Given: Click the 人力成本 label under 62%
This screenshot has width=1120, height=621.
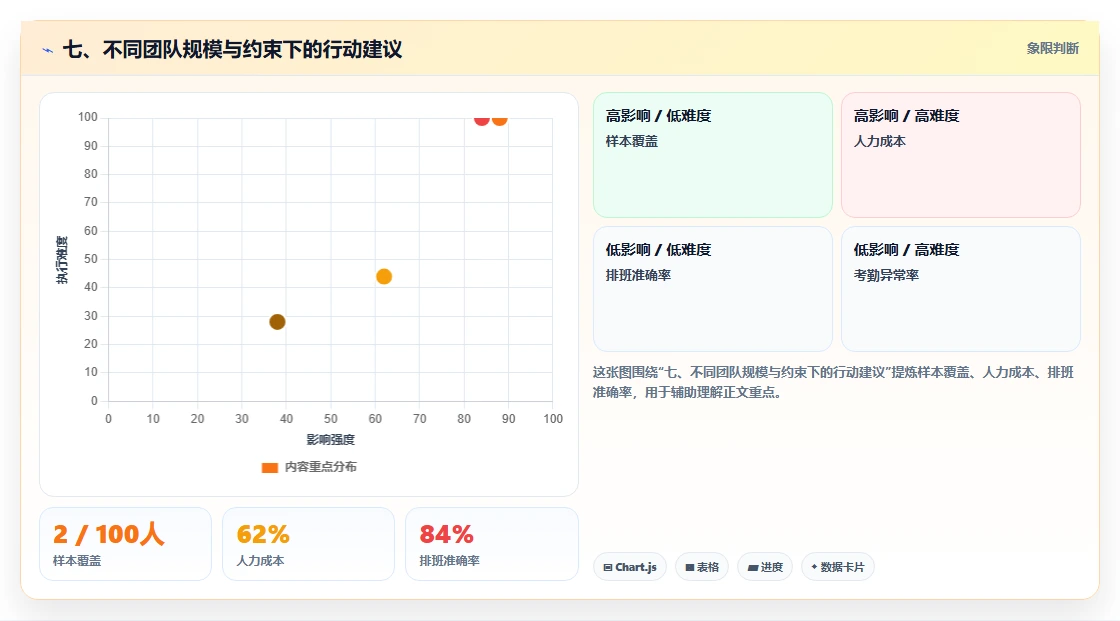Looking at the screenshot, I should click(x=261, y=561).
